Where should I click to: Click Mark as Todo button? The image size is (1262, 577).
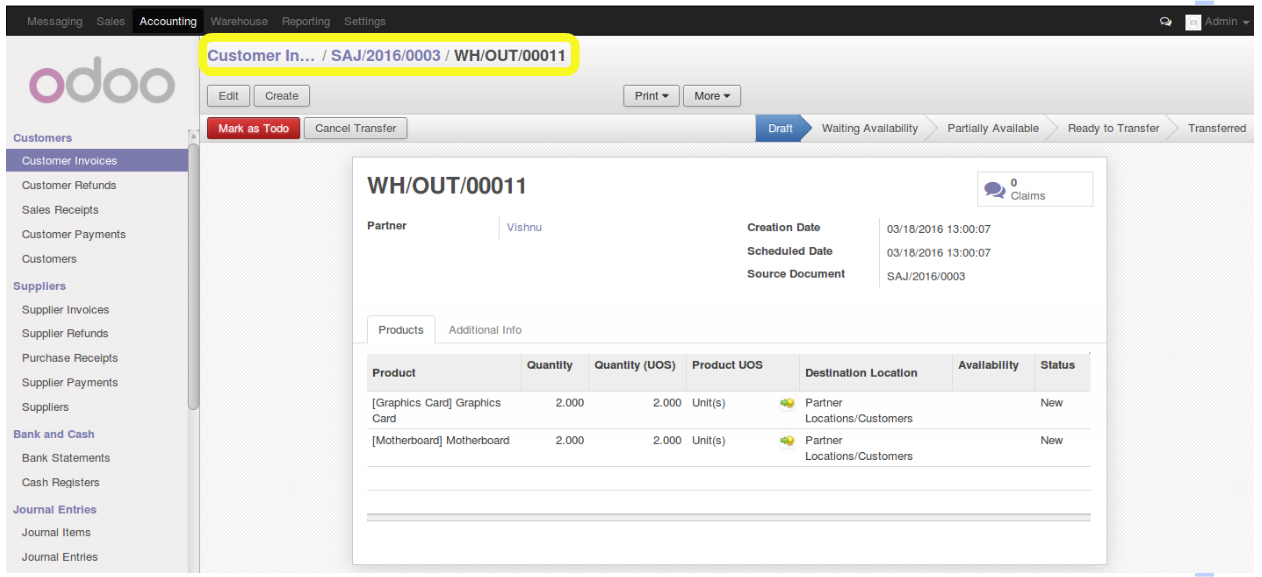pyautogui.click(x=254, y=128)
